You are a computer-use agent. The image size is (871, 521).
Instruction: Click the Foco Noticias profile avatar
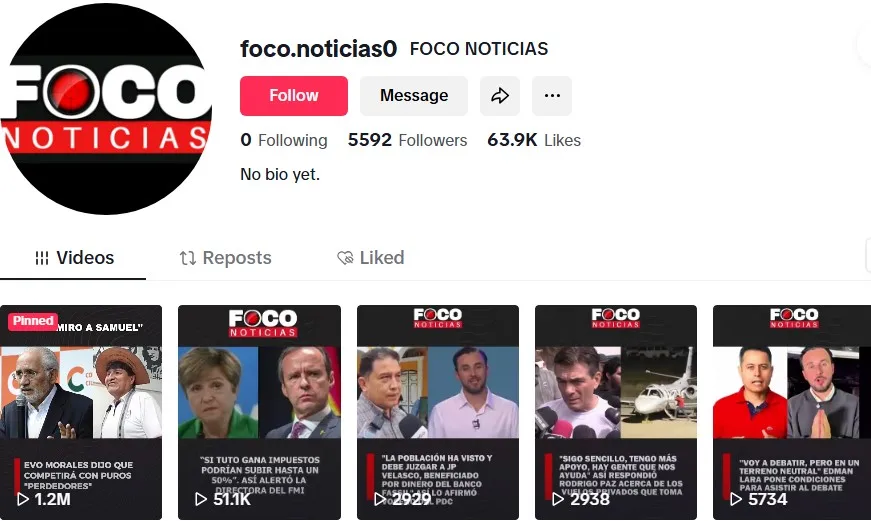pos(106,108)
